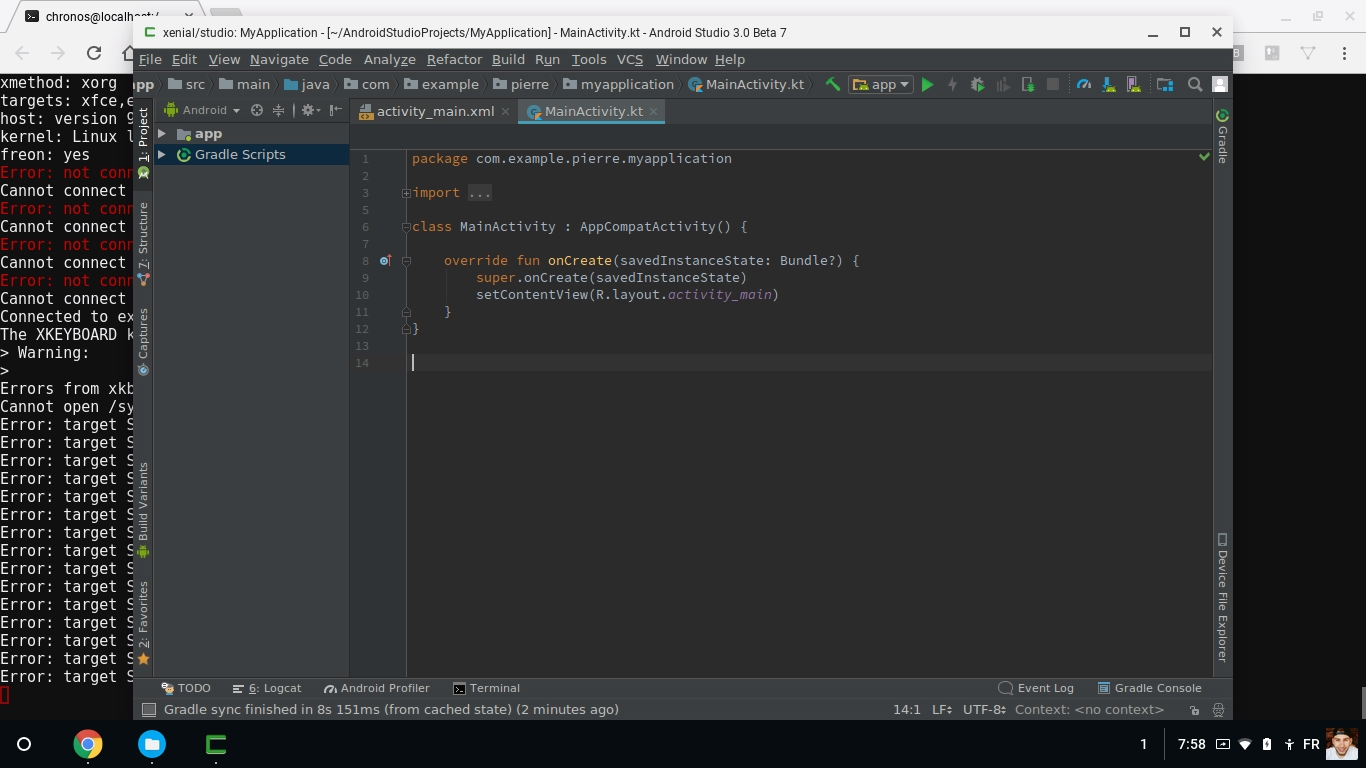Stop the running application

1052,84
